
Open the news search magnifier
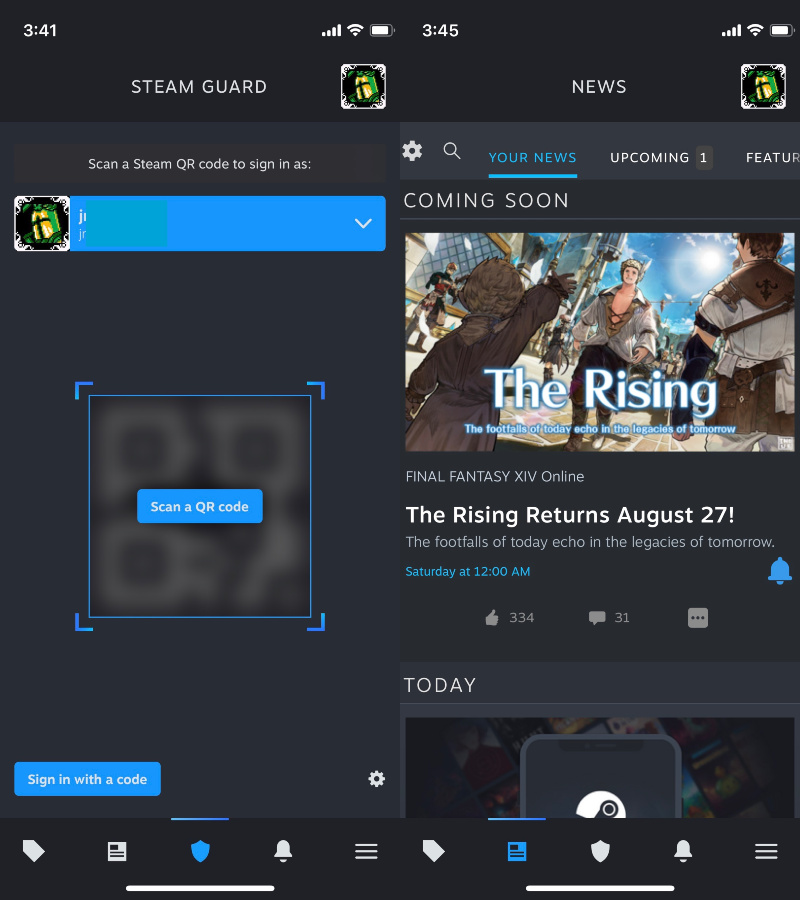coord(452,151)
